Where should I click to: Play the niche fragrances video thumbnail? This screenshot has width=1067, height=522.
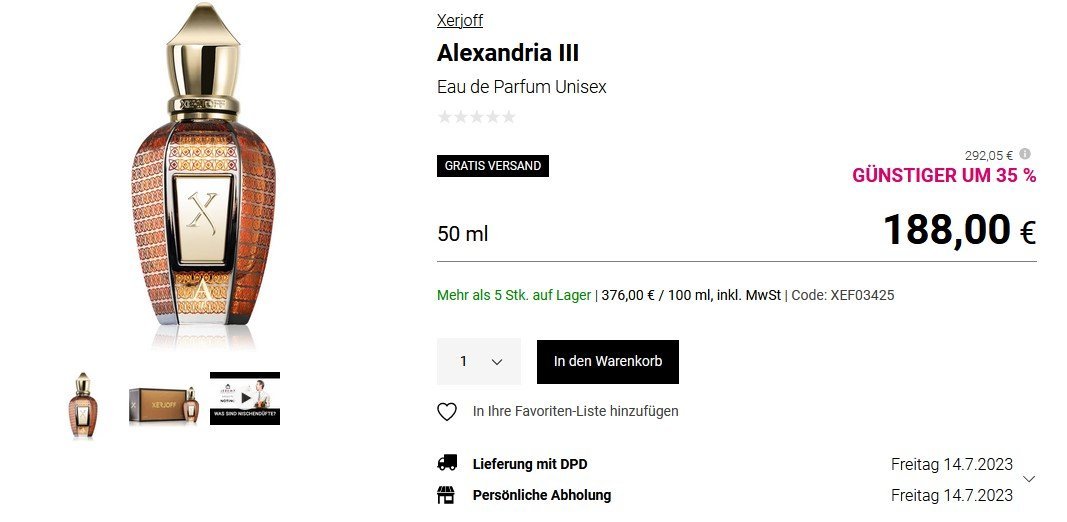click(245, 398)
